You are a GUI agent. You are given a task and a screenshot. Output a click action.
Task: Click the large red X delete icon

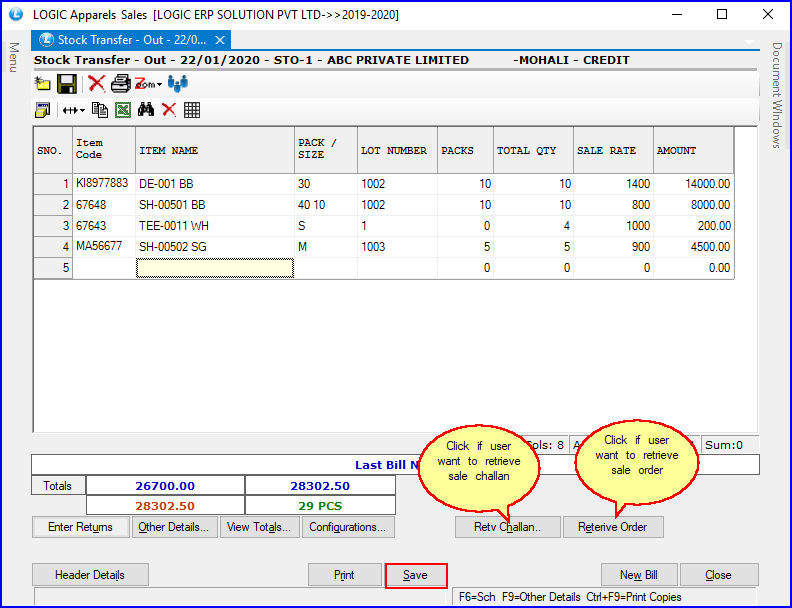coord(96,83)
